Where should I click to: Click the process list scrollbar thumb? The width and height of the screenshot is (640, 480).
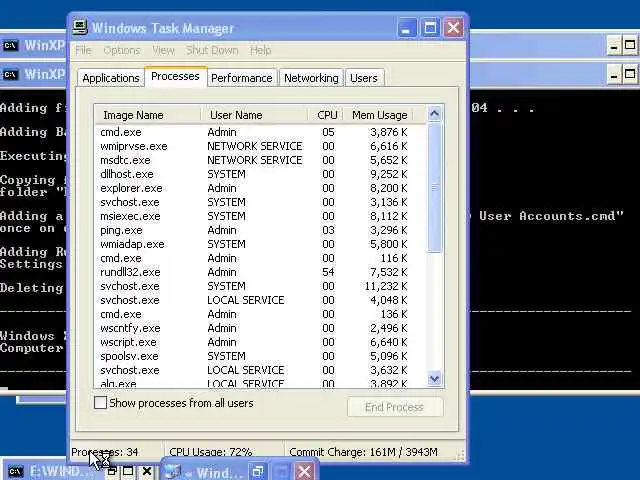[x=434, y=187]
